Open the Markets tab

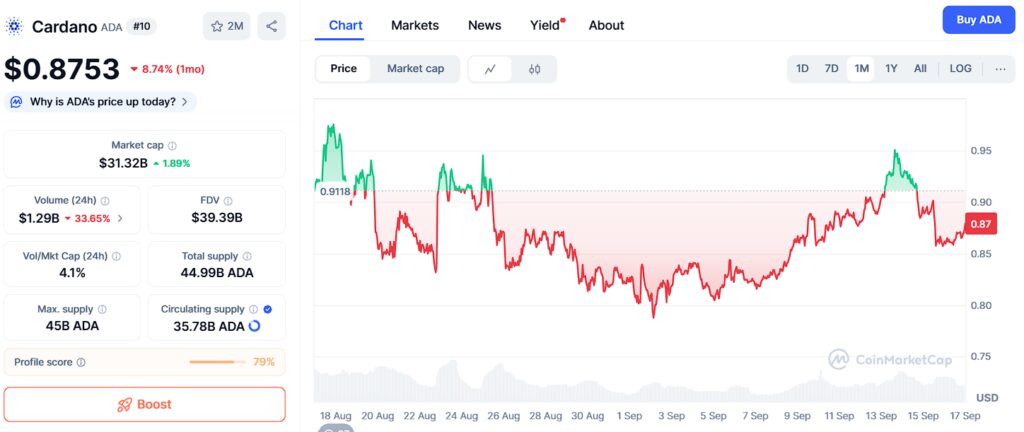[414, 25]
